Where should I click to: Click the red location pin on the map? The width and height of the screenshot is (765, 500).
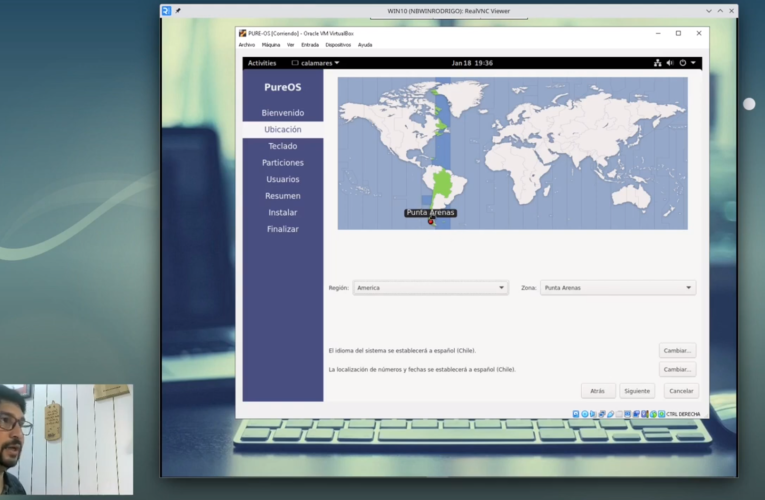pyautogui.click(x=431, y=221)
